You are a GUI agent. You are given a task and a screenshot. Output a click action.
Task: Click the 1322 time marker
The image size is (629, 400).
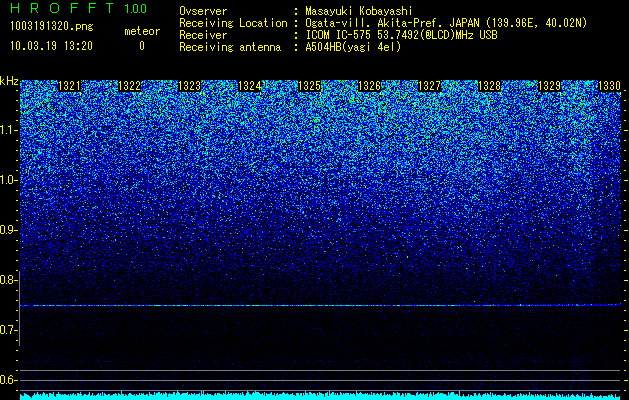point(130,86)
